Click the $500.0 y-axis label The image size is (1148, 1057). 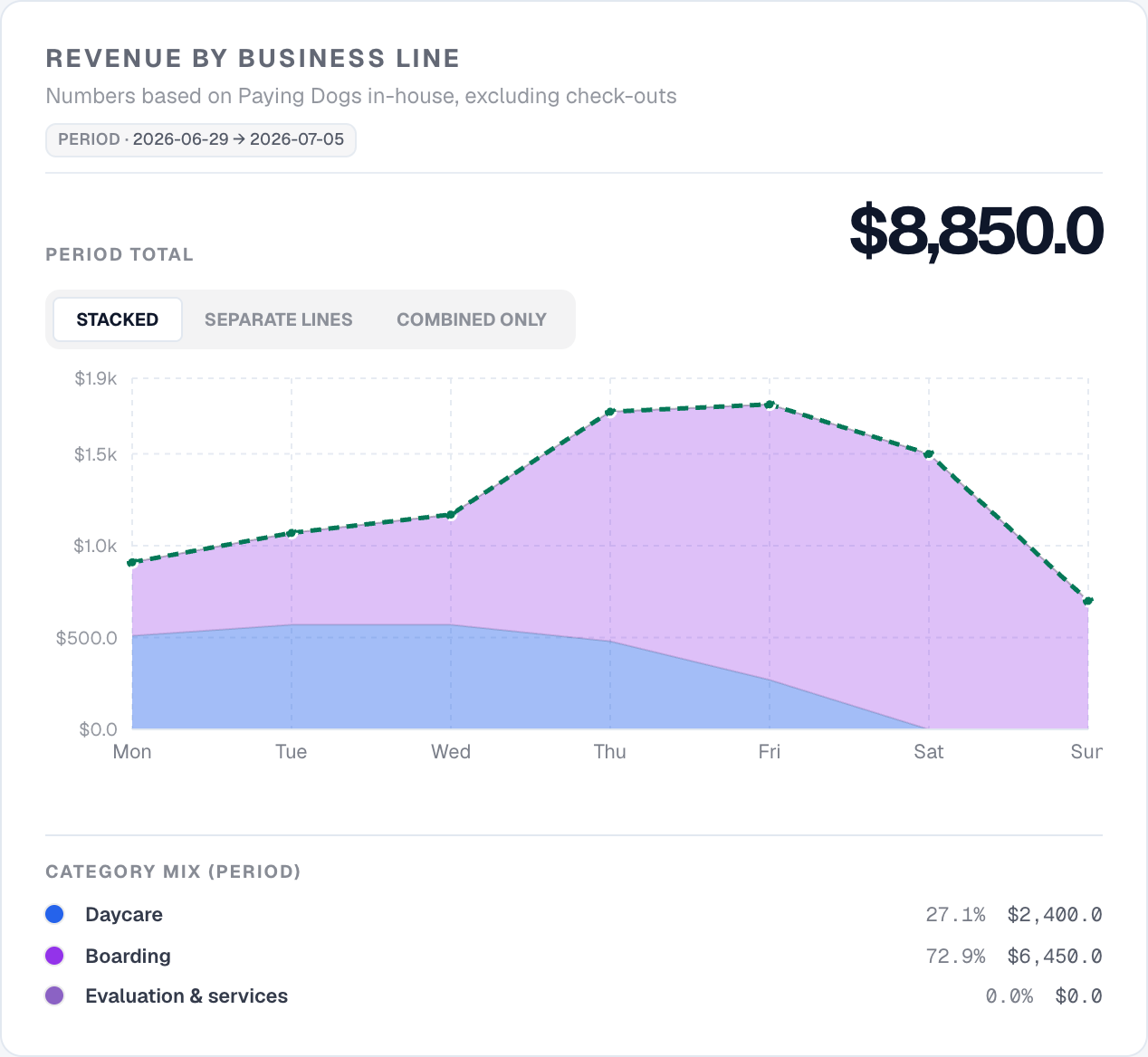[87, 638]
